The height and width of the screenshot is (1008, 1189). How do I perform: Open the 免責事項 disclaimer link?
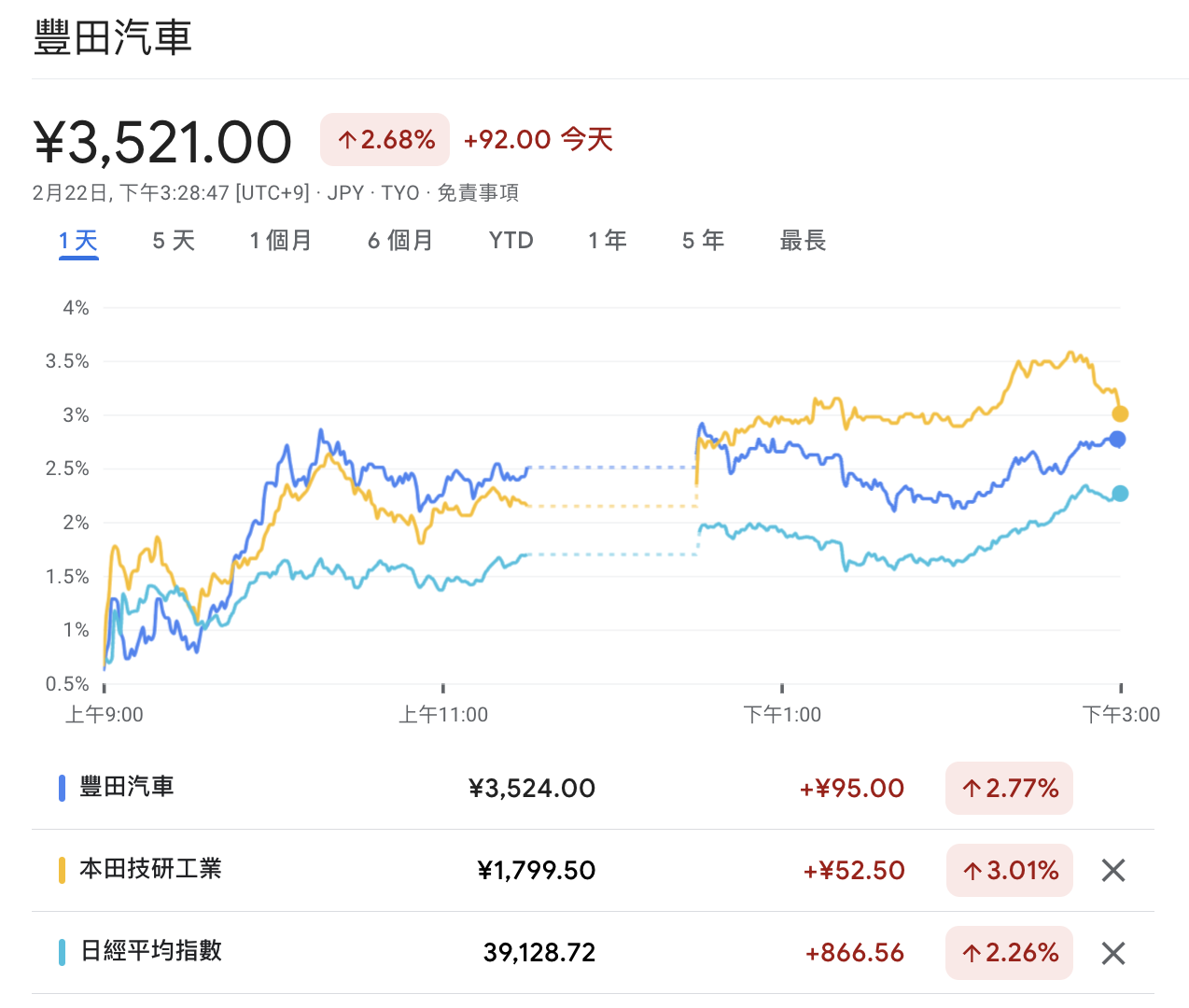(478, 193)
